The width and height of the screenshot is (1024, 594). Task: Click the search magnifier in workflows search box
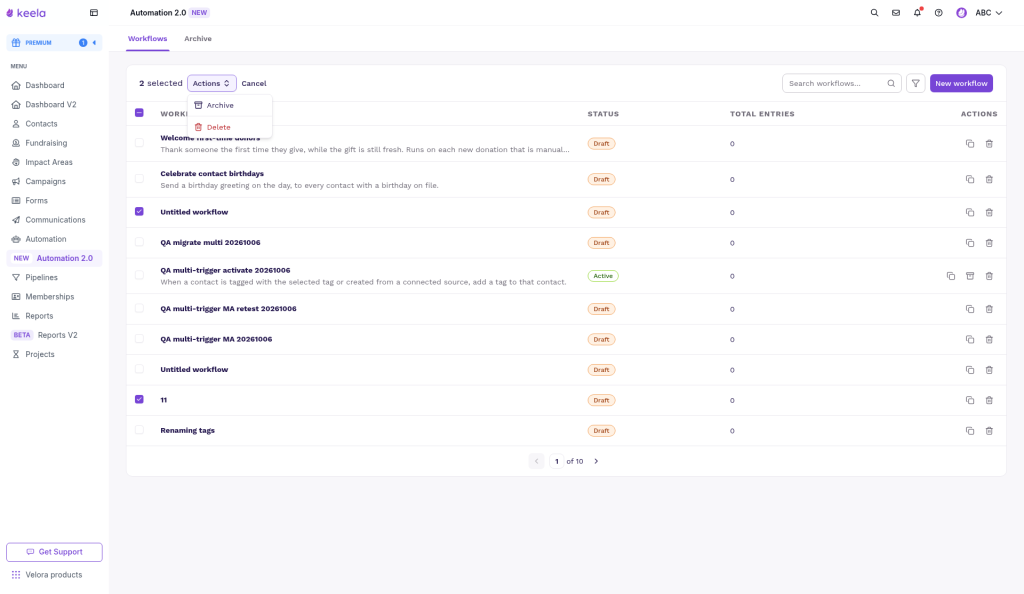click(x=891, y=83)
